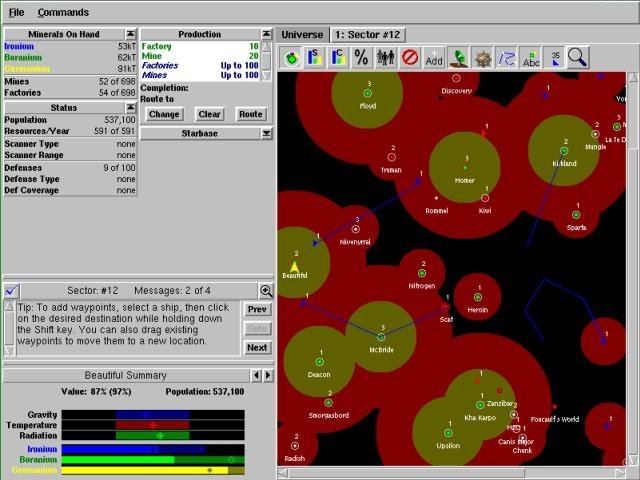The width and height of the screenshot is (640, 480).
Task: Collapse the Production panel
Action: click(x=266, y=34)
